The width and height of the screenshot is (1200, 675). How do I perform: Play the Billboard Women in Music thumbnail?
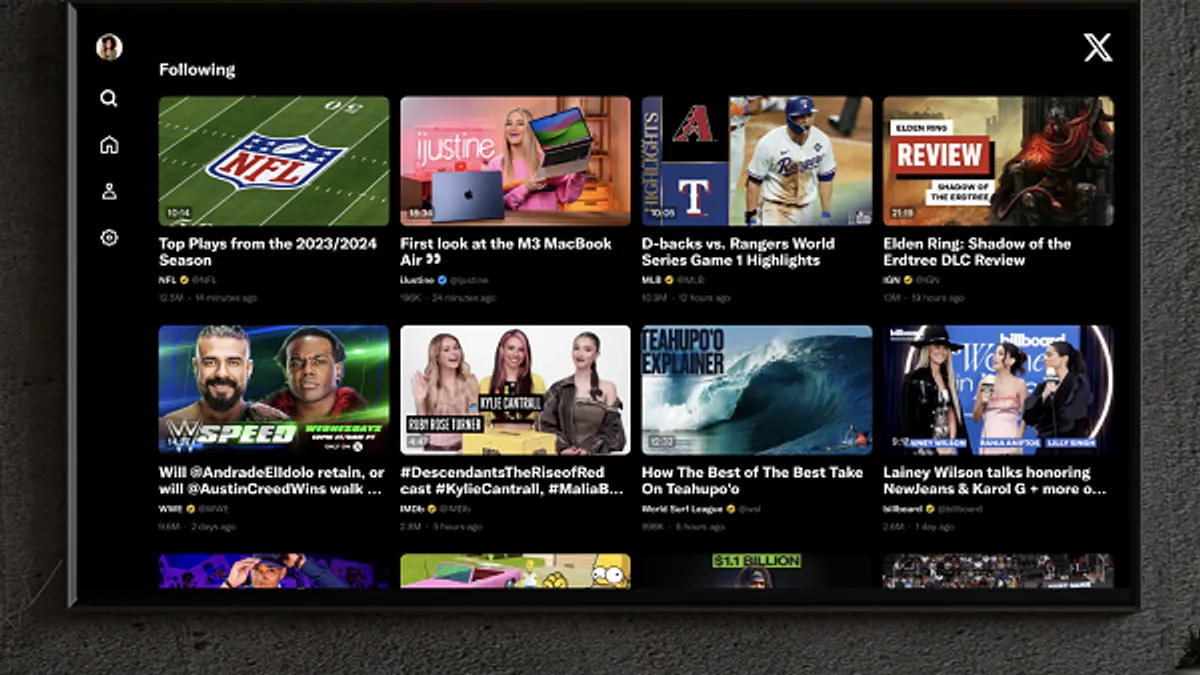point(998,390)
